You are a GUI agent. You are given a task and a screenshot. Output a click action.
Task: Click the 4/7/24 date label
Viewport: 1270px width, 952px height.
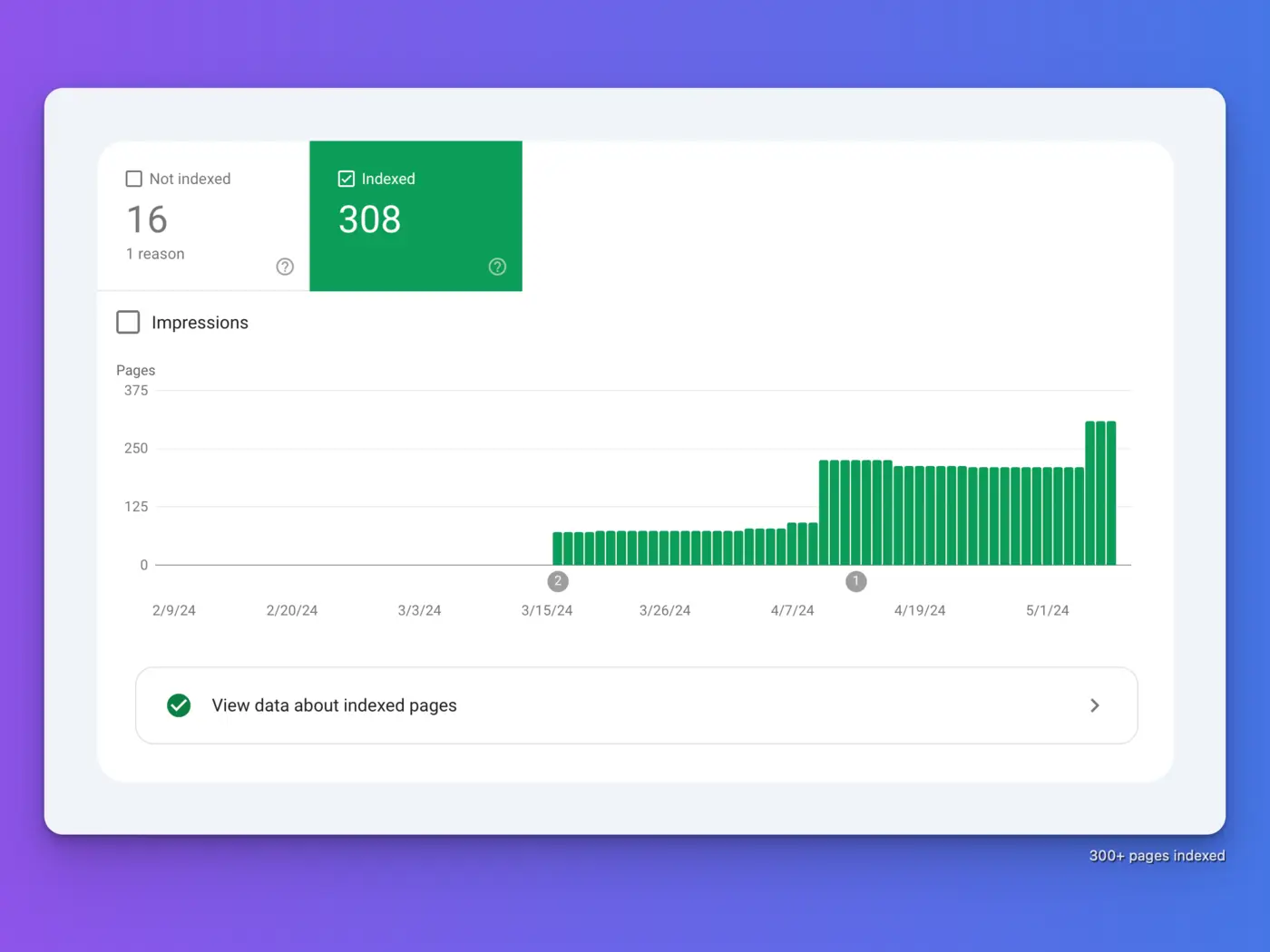(x=793, y=610)
